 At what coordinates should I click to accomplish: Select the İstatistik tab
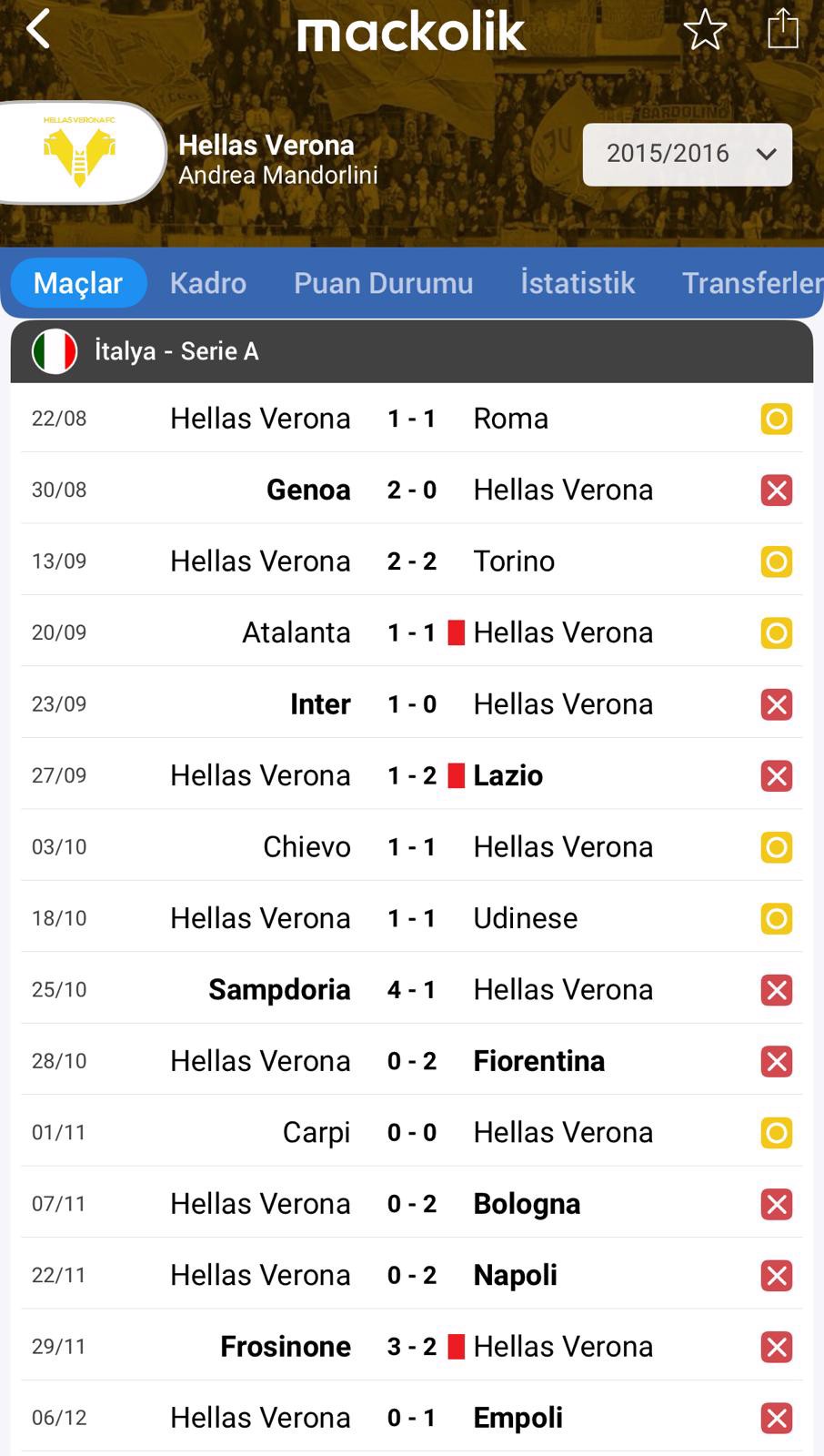(x=577, y=283)
